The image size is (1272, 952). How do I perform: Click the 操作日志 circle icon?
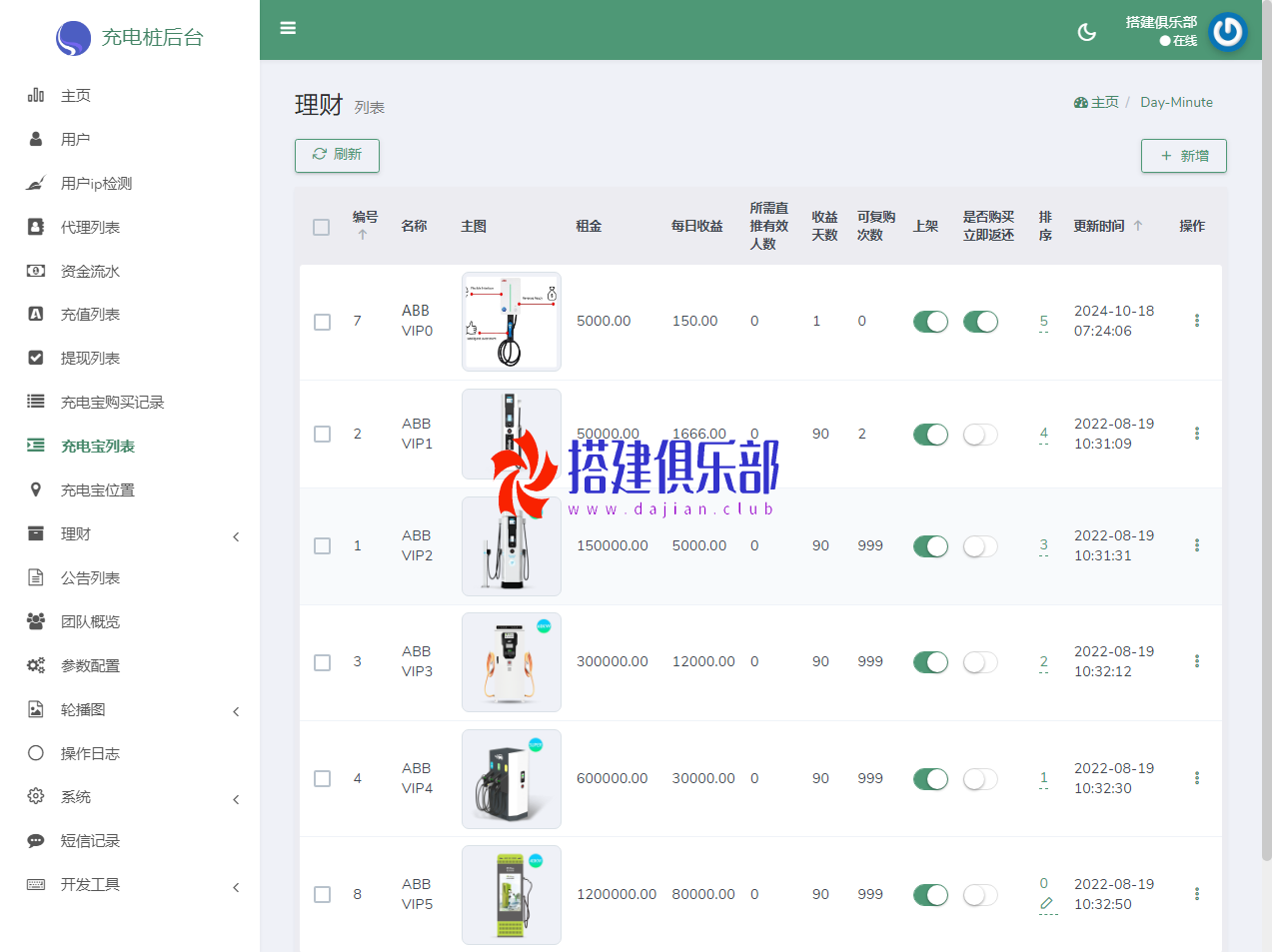[x=36, y=753]
